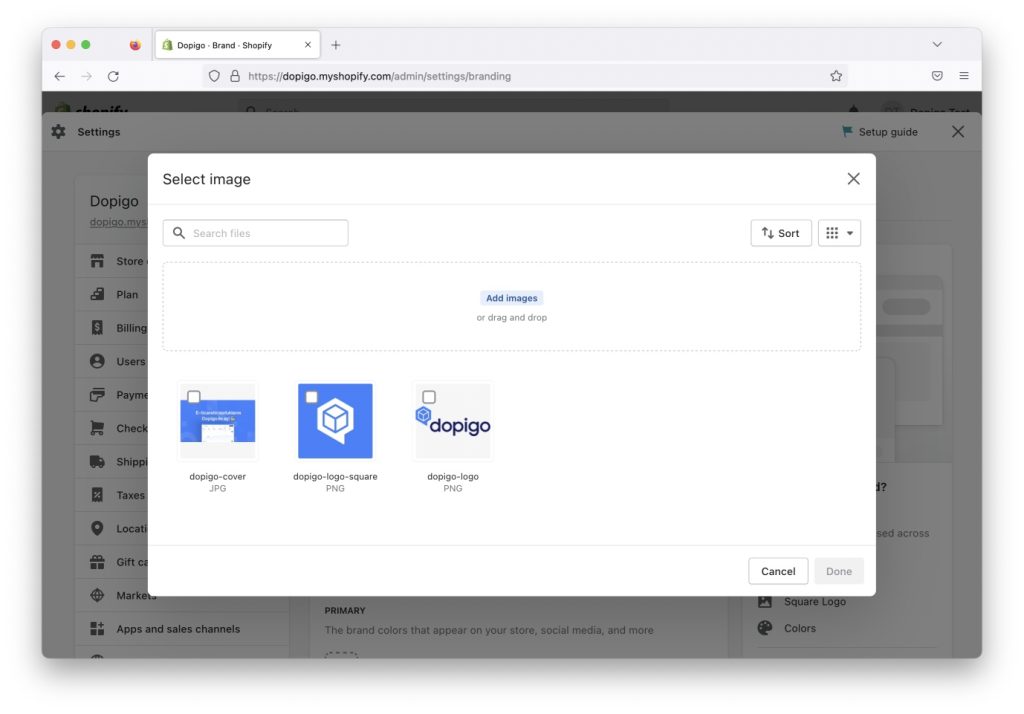This screenshot has width=1024, height=714.
Task: Click the address bar URL
Action: (379, 76)
